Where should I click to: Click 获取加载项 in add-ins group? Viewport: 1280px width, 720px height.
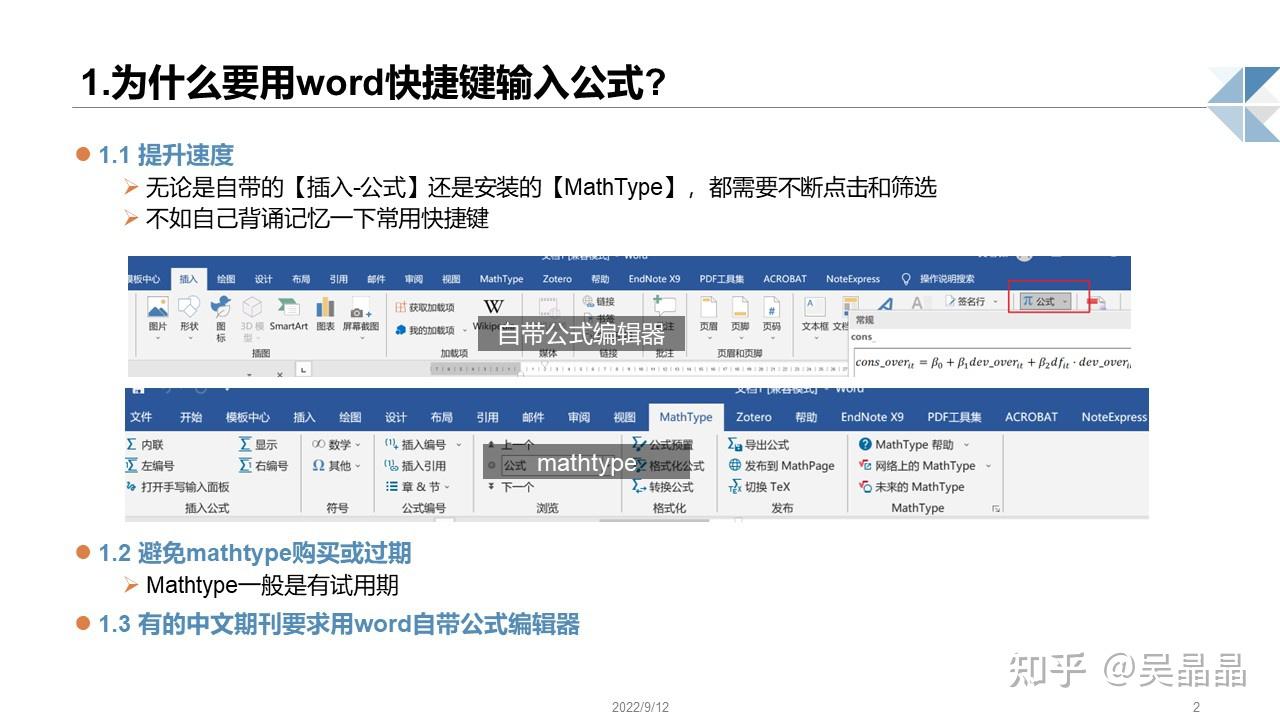424,308
